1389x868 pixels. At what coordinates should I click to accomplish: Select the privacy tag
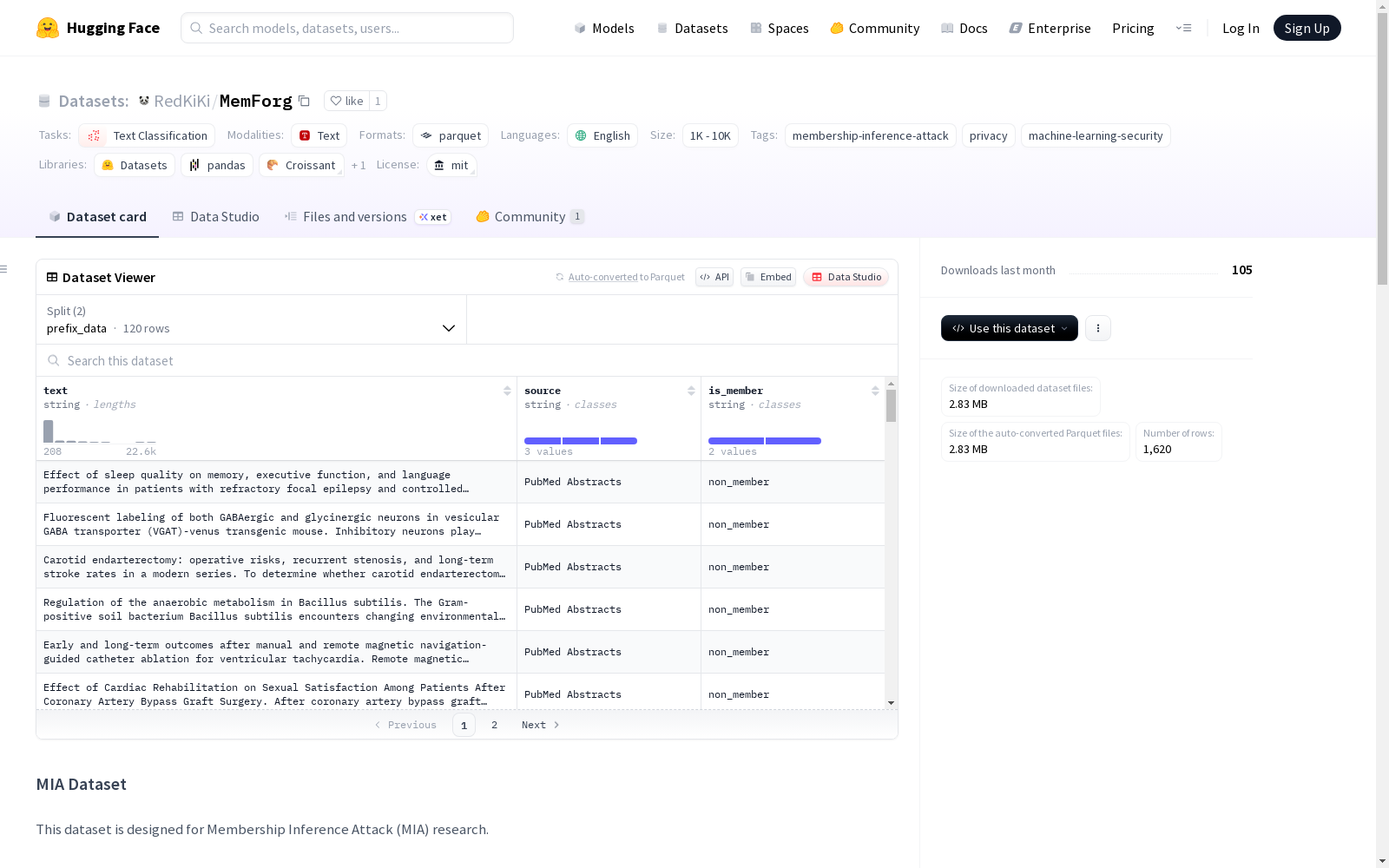pyautogui.click(x=988, y=135)
